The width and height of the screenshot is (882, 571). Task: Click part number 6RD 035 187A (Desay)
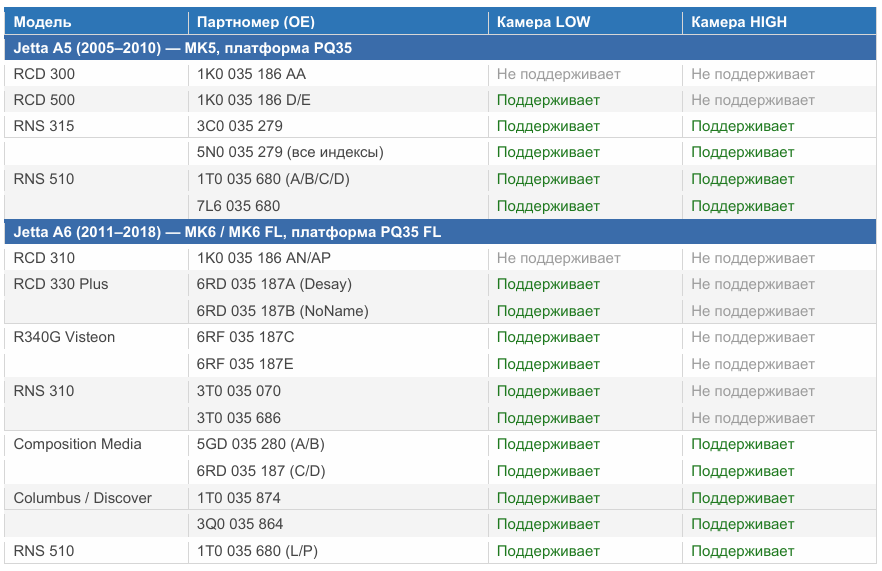[x=274, y=284]
